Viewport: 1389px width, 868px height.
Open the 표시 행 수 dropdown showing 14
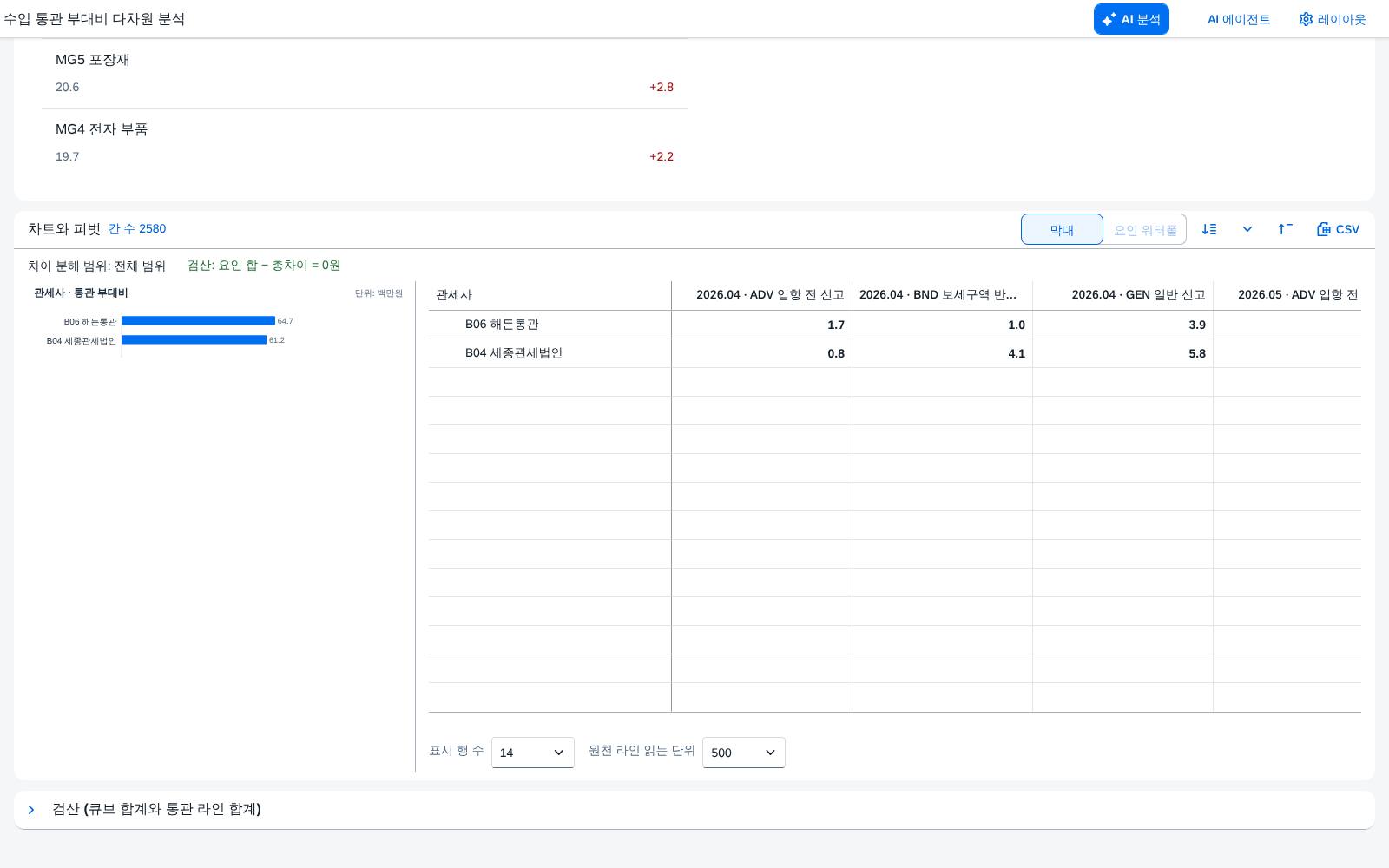pyautogui.click(x=533, y=753)
